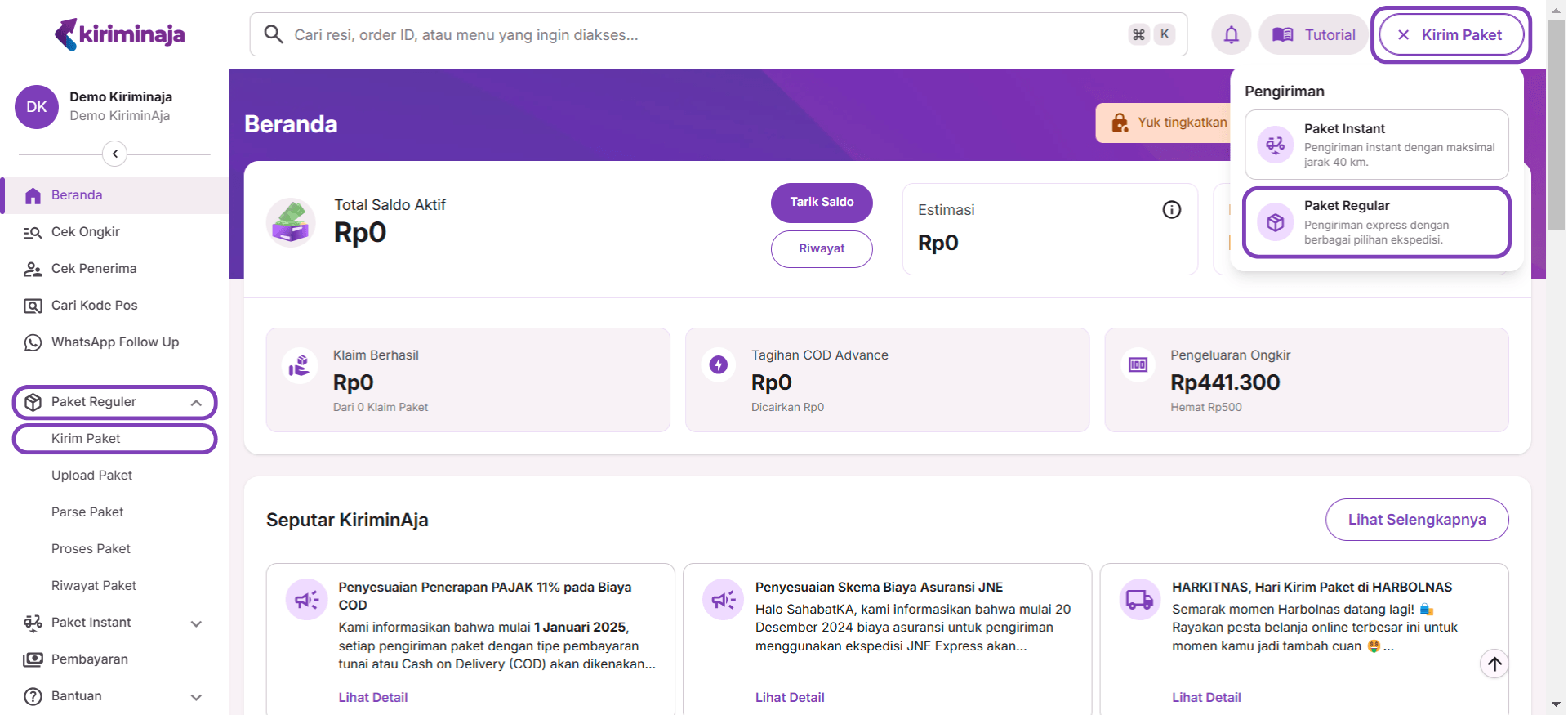Collapse the sidebar with the chevron toggle
The image size is (1568, 715).
114,154
